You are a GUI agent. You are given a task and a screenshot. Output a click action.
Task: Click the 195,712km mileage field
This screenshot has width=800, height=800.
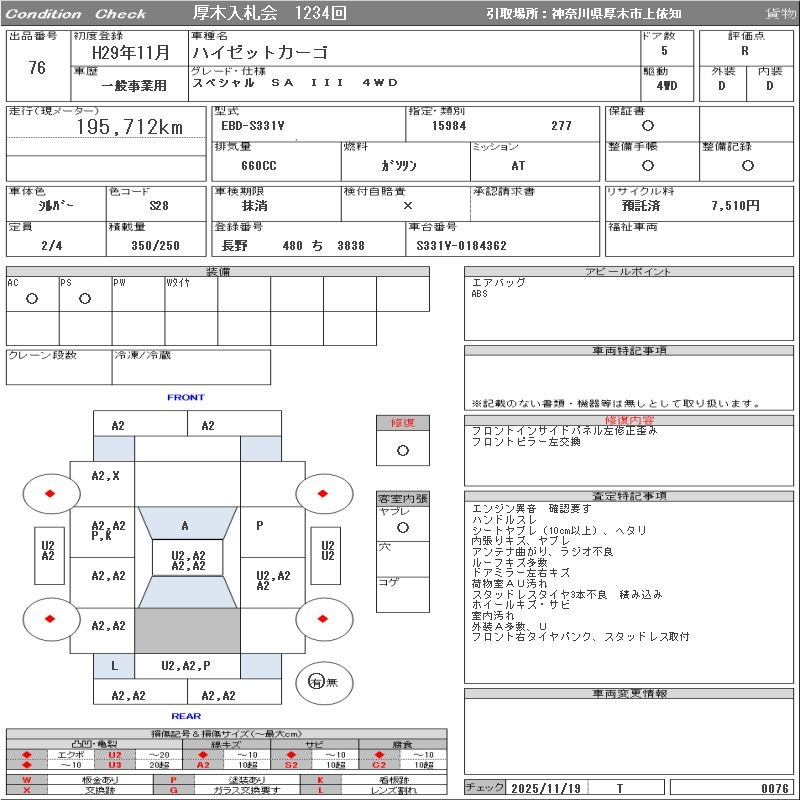(130, 127)
